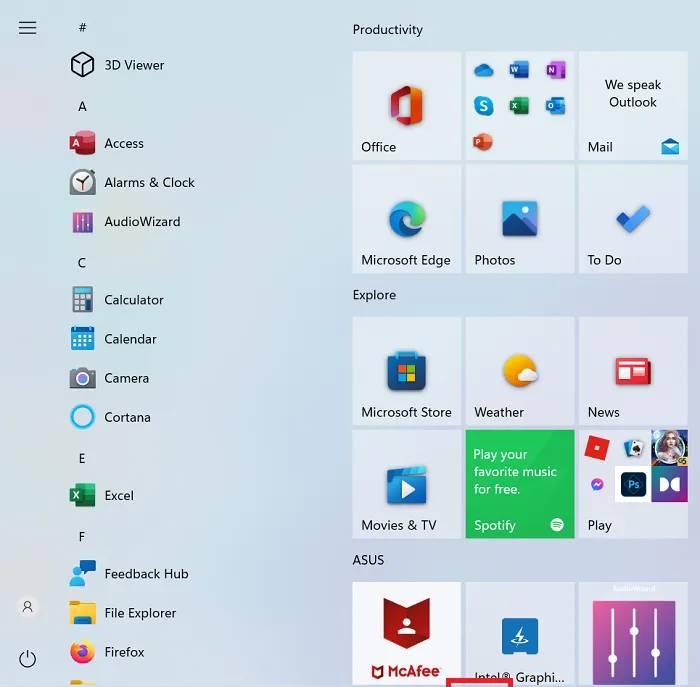Viewport: 700px width, 687px height.
Task: Launch Excel from the app list
Action: pyautogui.click(x=102, y=495)
